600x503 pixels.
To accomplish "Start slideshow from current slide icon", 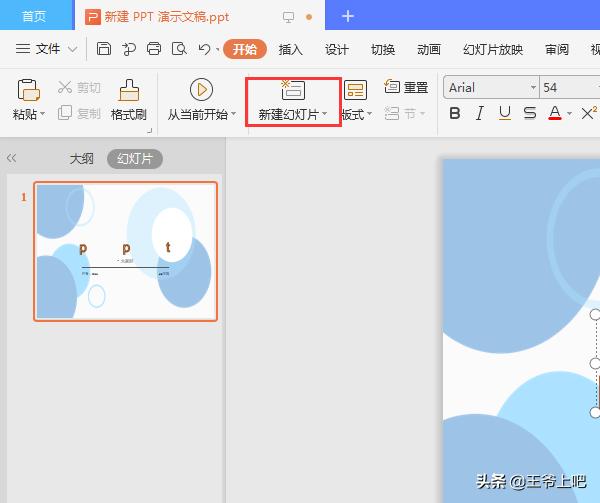I will click(x=201, y=90).
